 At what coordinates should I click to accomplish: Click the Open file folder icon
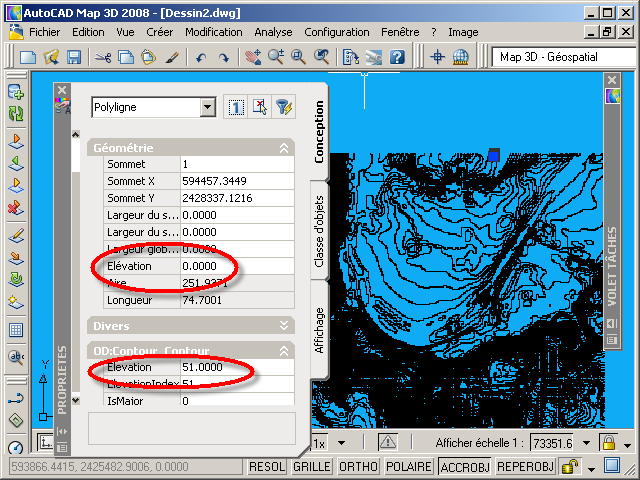tap(51, 57)
